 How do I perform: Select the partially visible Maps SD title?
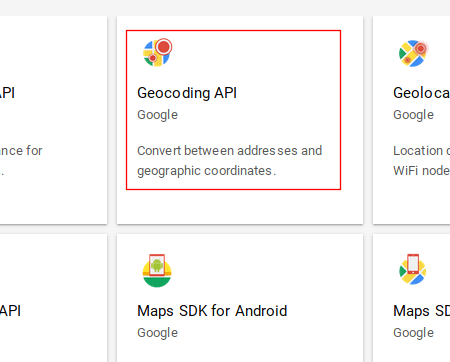click(421, 311)
